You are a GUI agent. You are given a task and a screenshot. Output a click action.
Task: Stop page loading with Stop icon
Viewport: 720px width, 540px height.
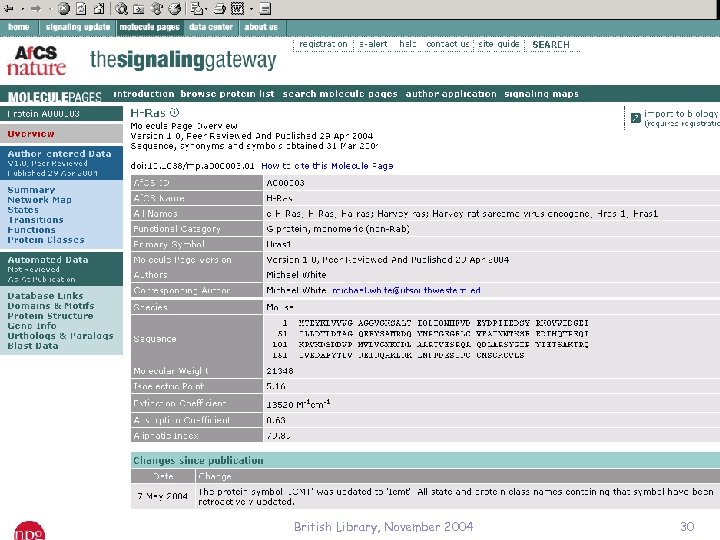click(x=64, y=8)
